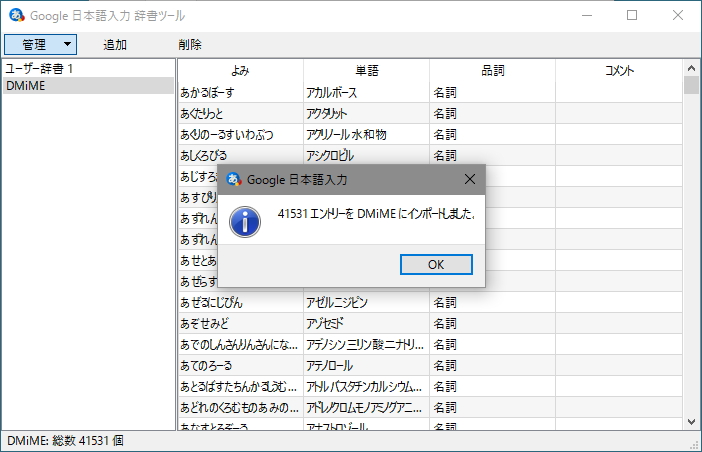Screen dimensions: 702x452
Task: Close the 辞書ツール main window
Action: coord(678,15)
